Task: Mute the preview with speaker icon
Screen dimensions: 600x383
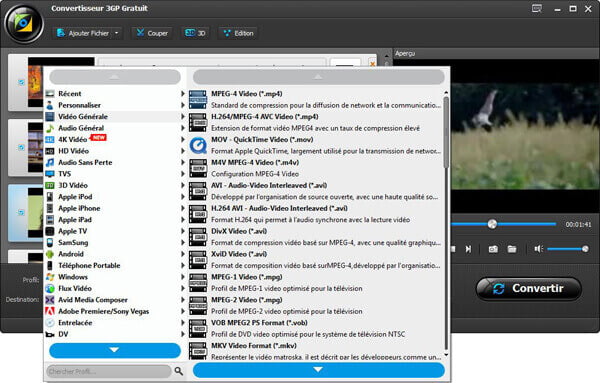Action: (538, 249)
